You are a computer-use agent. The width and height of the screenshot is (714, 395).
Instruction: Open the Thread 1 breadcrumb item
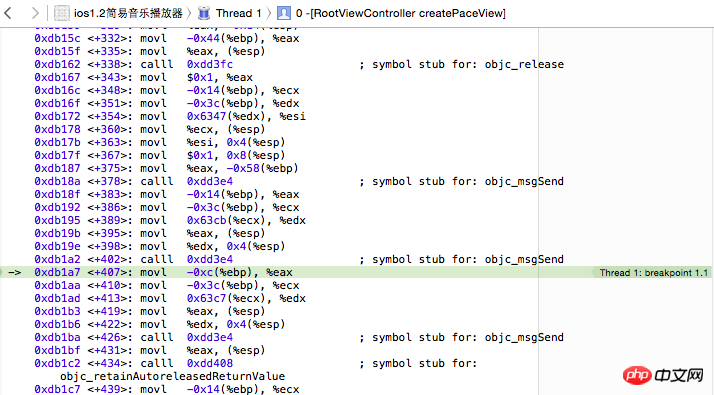[x=239, y=13]
